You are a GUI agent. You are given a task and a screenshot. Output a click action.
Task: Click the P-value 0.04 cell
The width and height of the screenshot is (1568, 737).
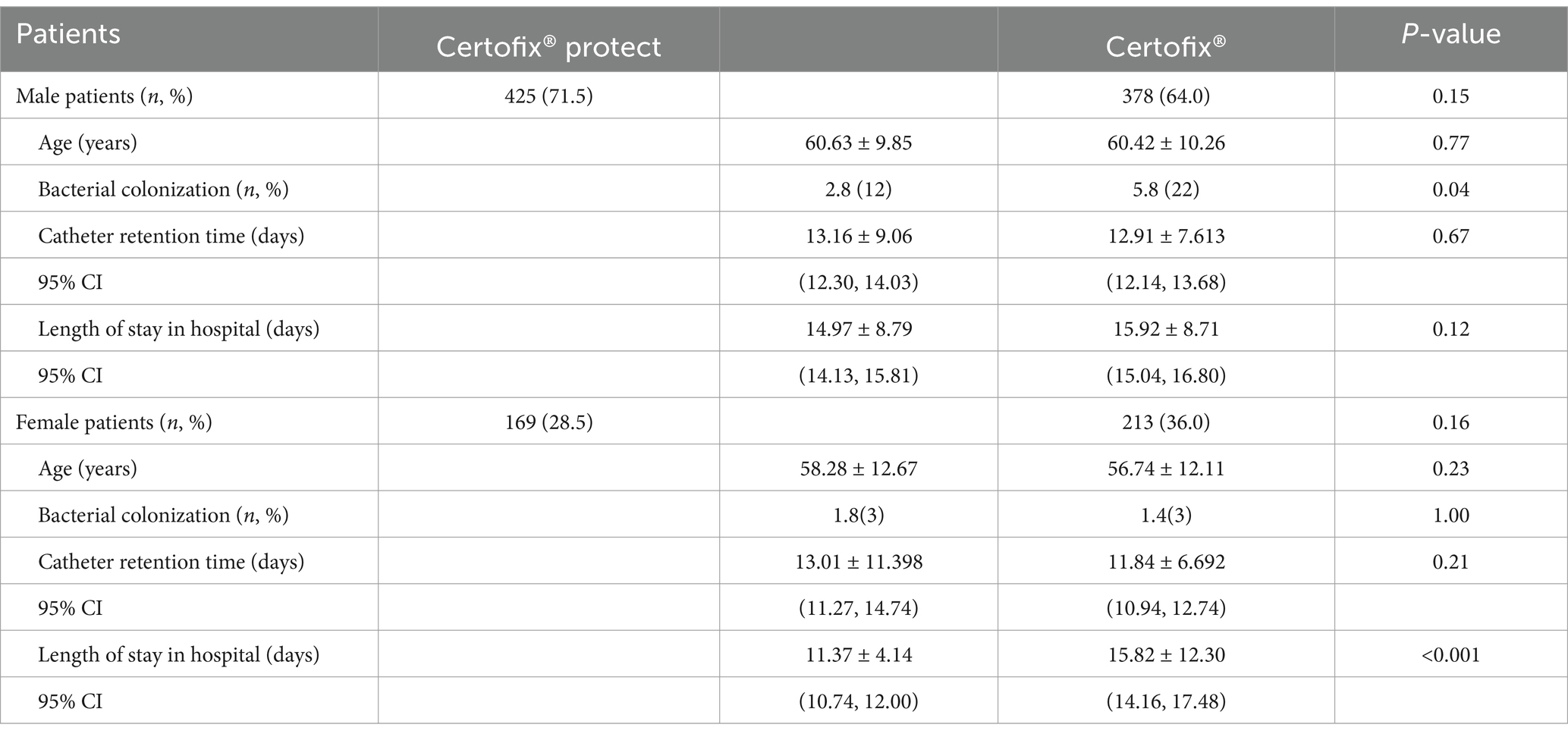coord(1450,189)
